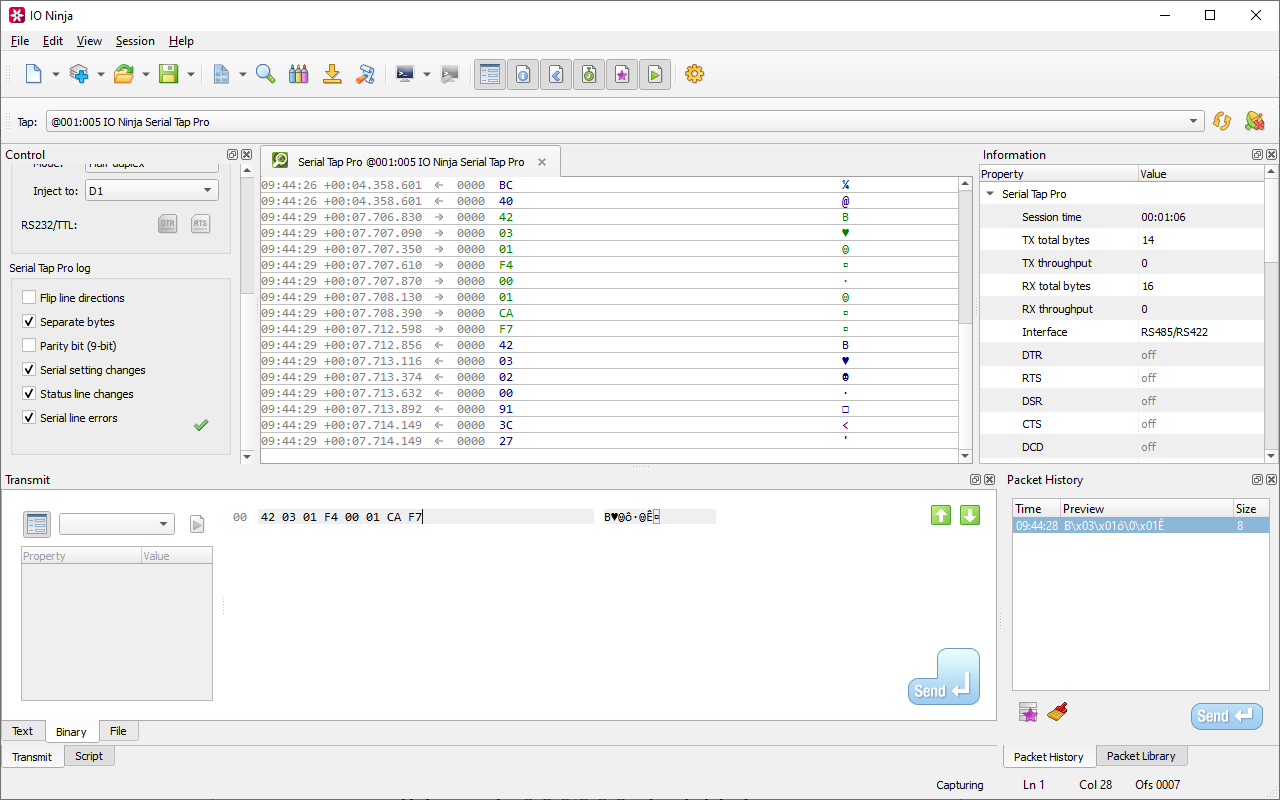The height and width of the screenshot is (800, 1280).
Task: Click the save-to-library star icon
Action: [1028, 712]
